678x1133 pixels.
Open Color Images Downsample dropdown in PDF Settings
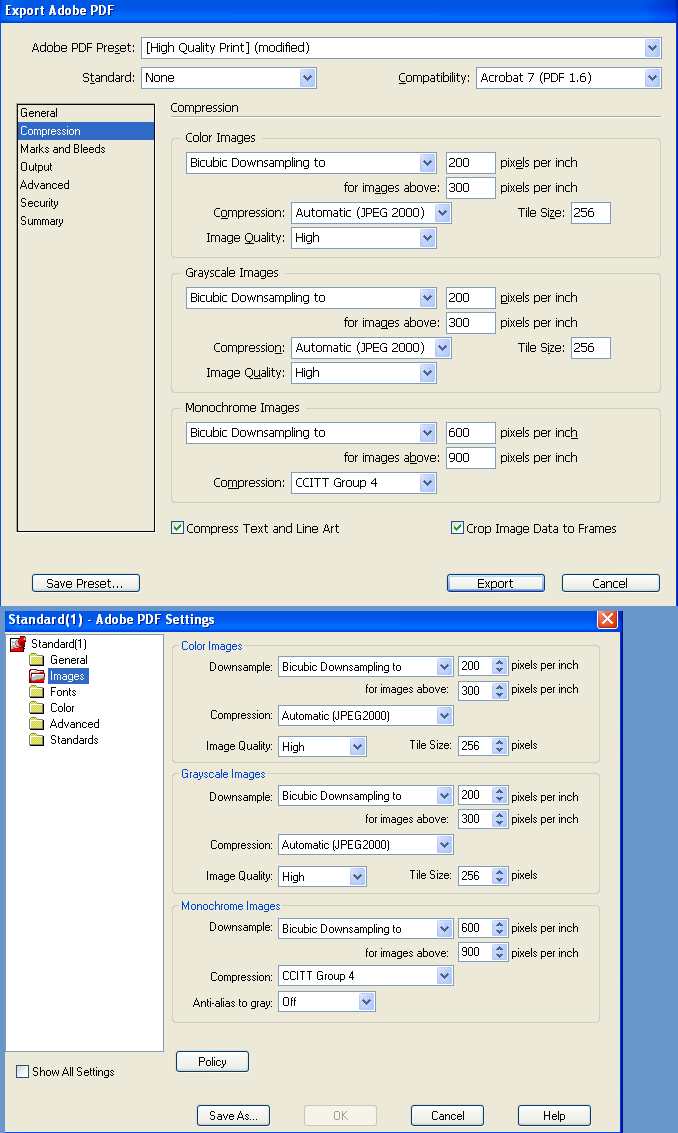coord(365,667)
